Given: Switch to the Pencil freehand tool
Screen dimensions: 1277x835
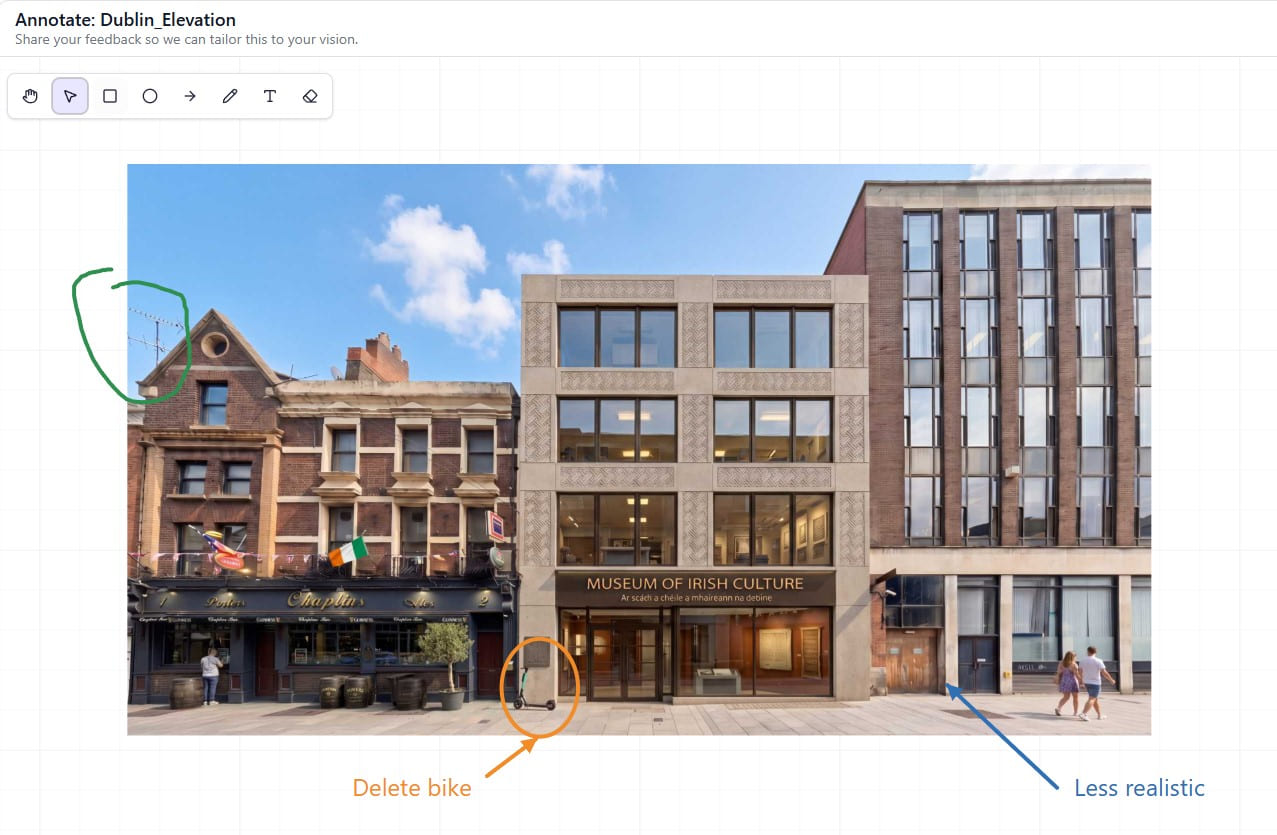Looking at the screenshot, I should 230,96.
